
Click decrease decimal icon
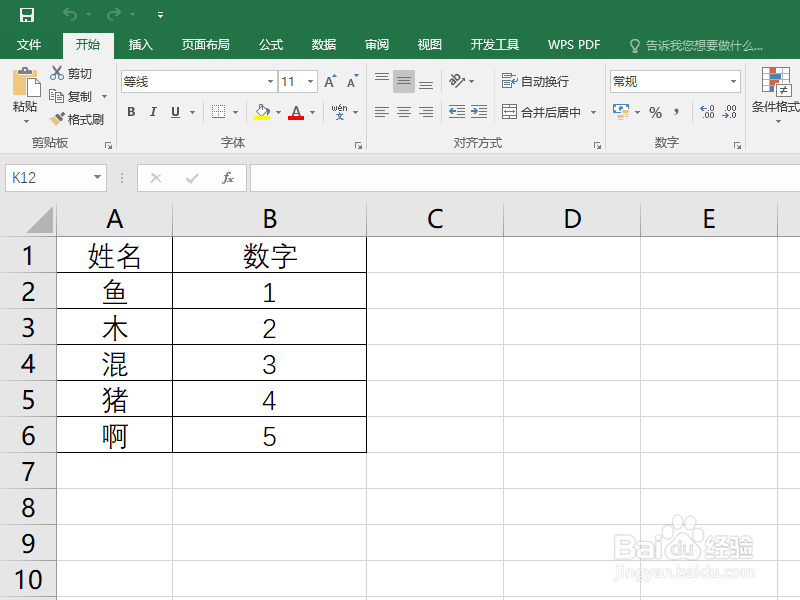click(730, 112)
